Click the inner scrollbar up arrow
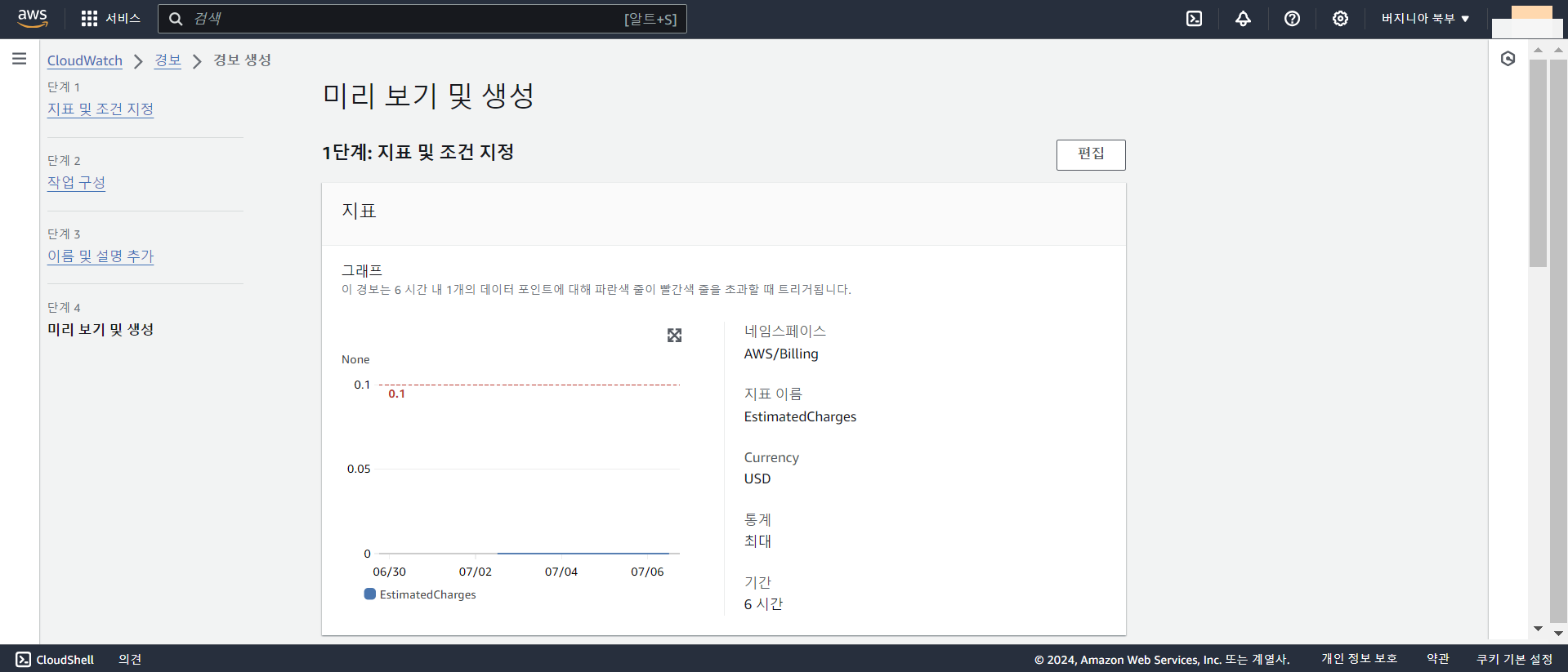1568x672 pixels. pos(1538,51)
